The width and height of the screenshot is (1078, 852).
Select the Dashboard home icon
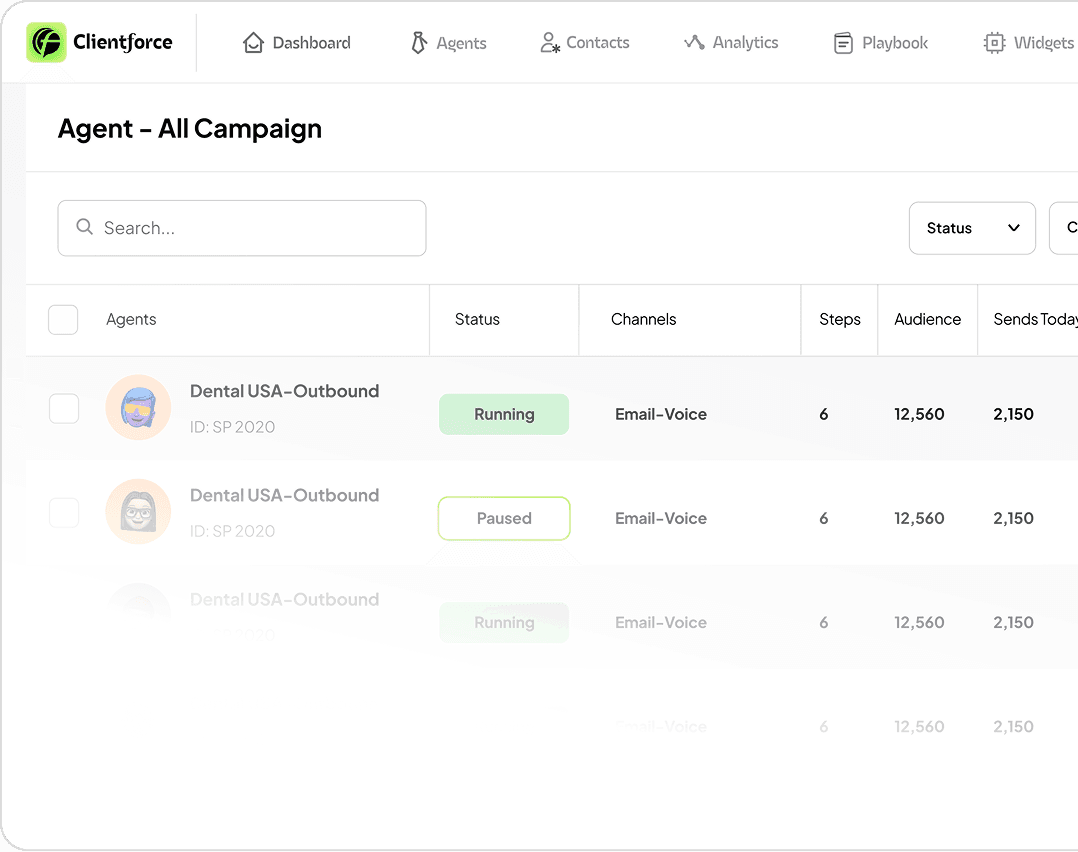coord(252,42)
